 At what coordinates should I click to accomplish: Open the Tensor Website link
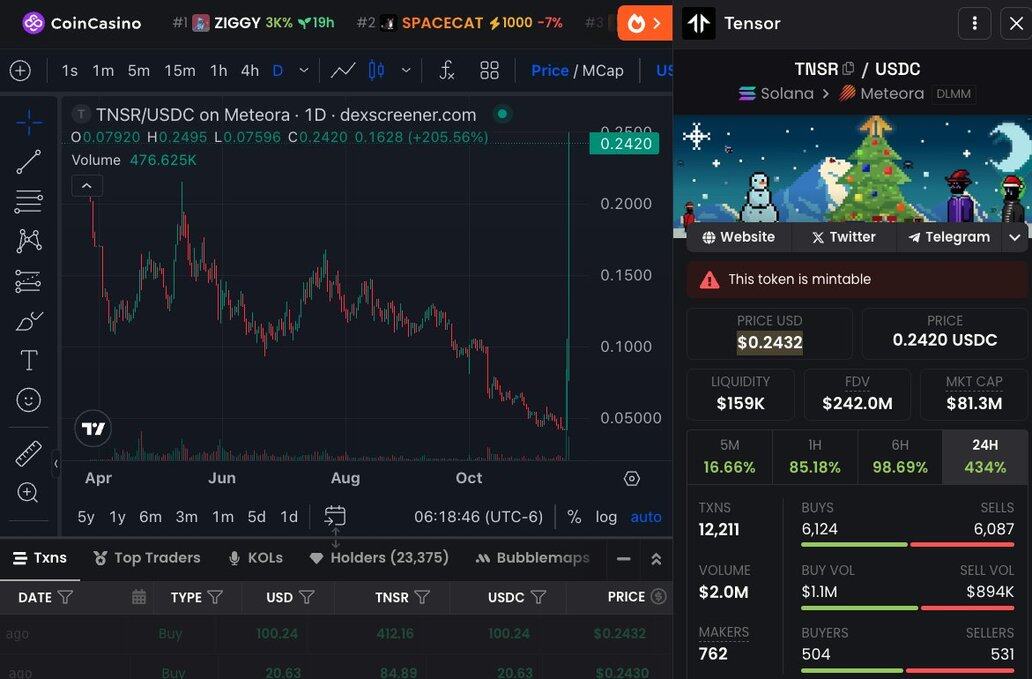[x=739, y=237]
